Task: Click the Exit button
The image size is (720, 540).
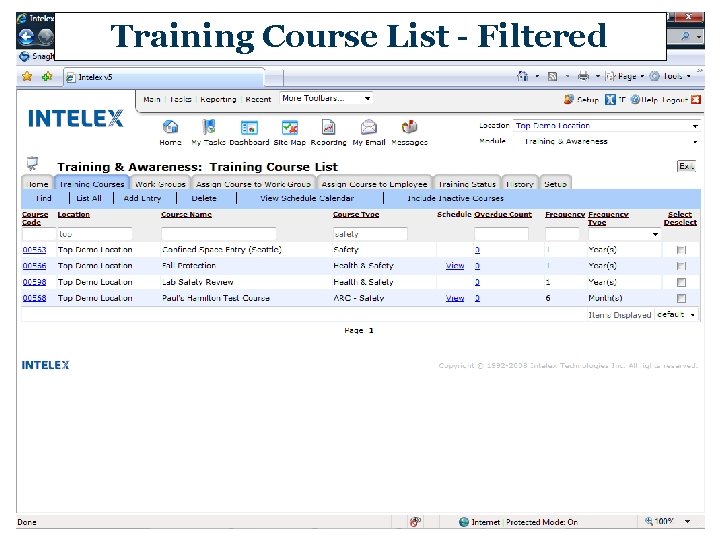Action: pos(686,166)
